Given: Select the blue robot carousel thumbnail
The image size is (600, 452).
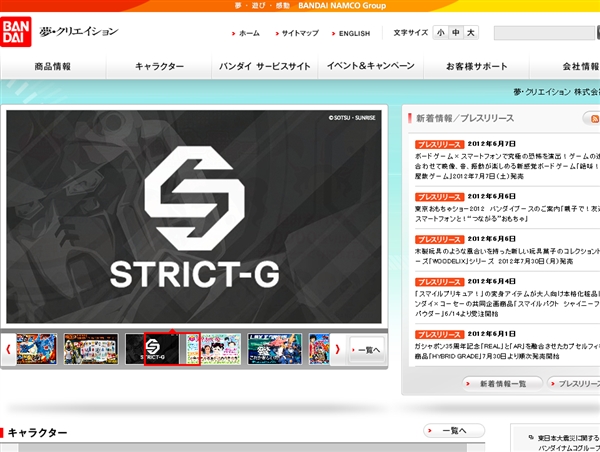Looking at the screenshot, I should 274,349.
